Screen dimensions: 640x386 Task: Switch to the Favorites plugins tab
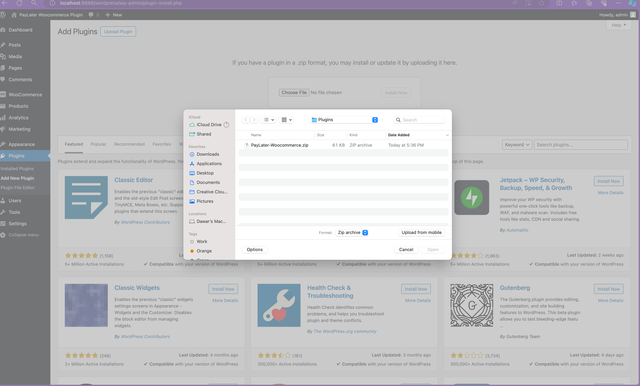coord(162,144)
